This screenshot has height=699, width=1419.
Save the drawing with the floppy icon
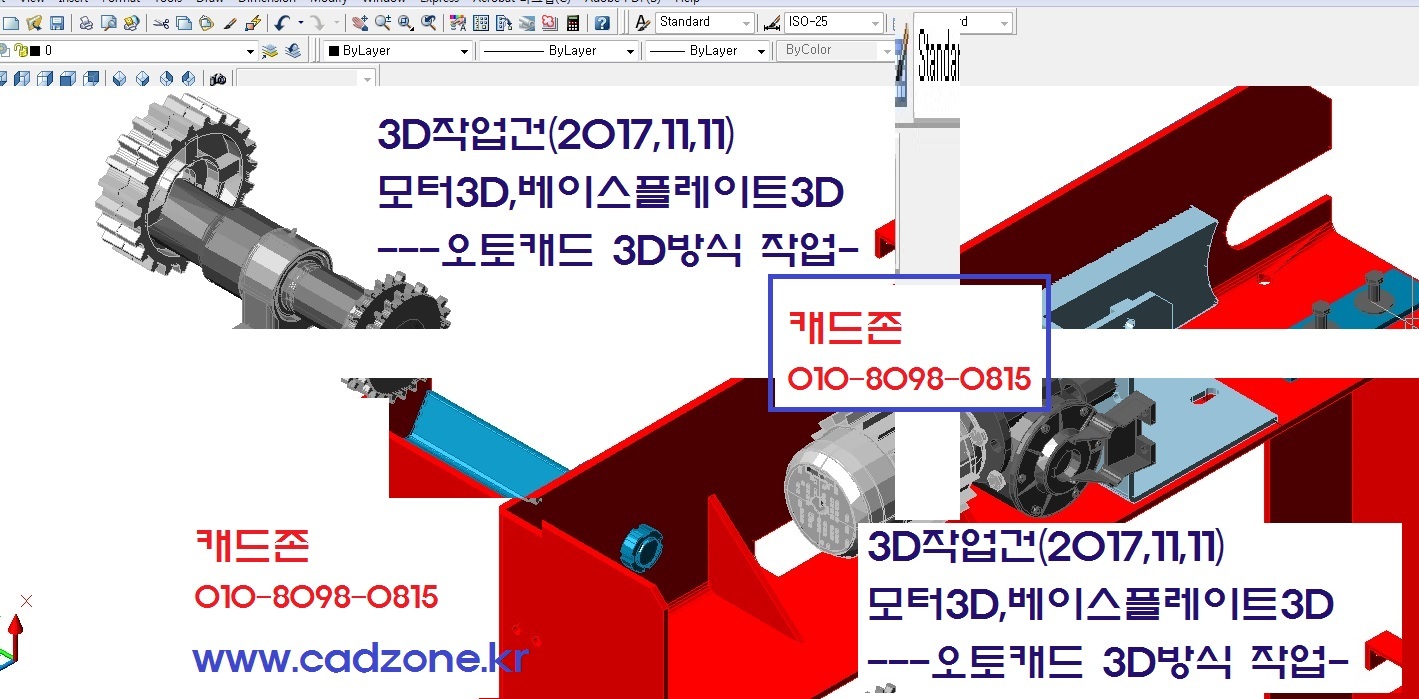point(57,23)
